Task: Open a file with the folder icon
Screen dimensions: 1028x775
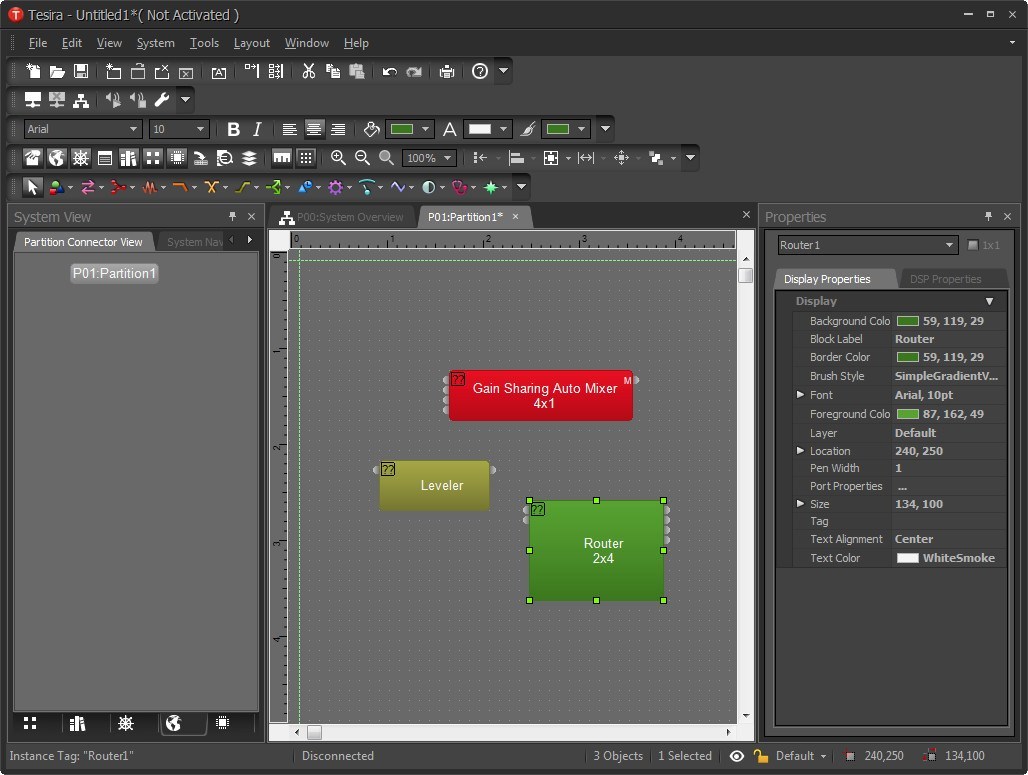Action: pos(57,71)
